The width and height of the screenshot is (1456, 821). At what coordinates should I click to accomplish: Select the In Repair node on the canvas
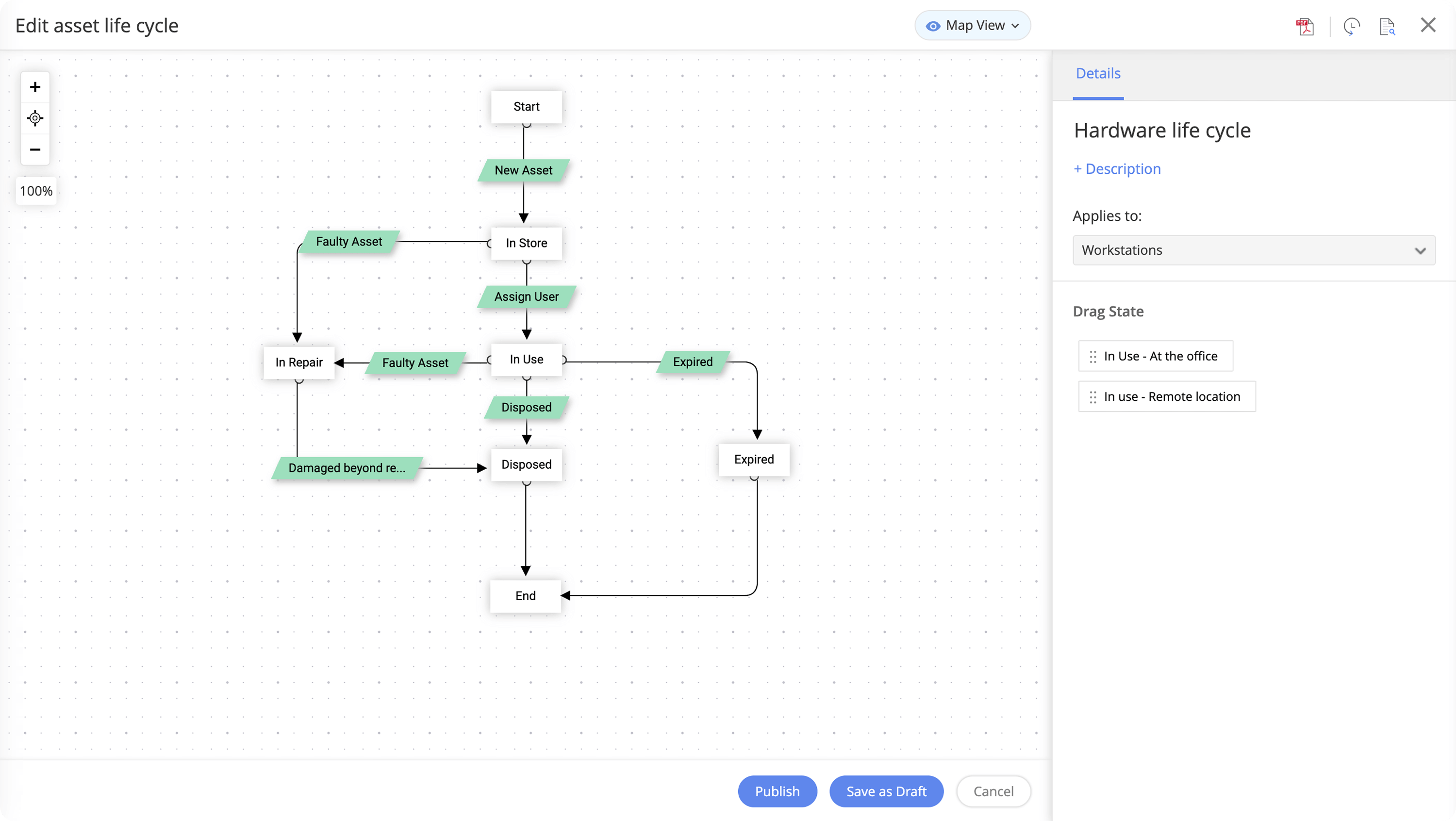click(298, 362)
